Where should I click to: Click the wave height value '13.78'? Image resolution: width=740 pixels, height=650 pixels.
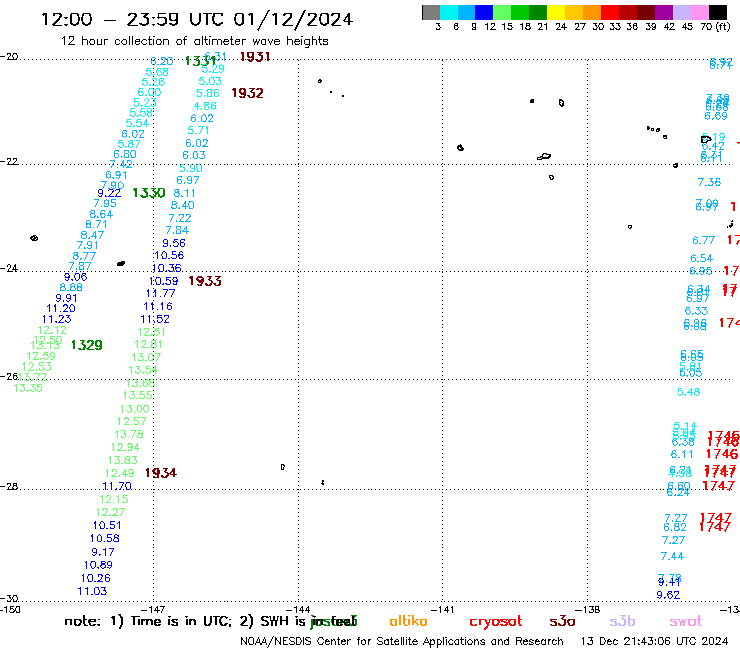(x=129, y=434)
